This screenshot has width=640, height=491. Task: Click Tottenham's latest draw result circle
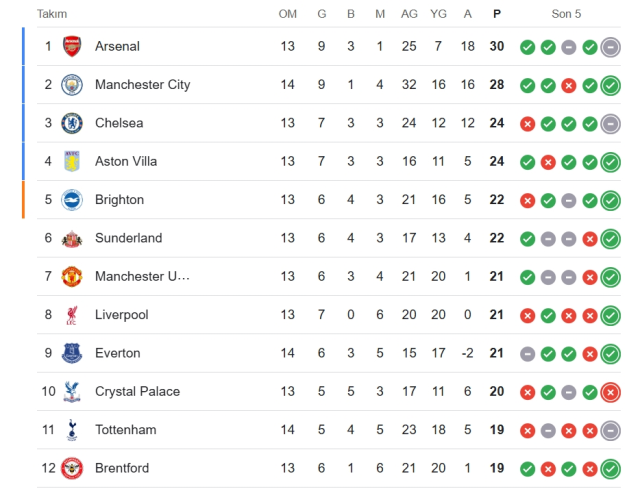click(611, 430)
